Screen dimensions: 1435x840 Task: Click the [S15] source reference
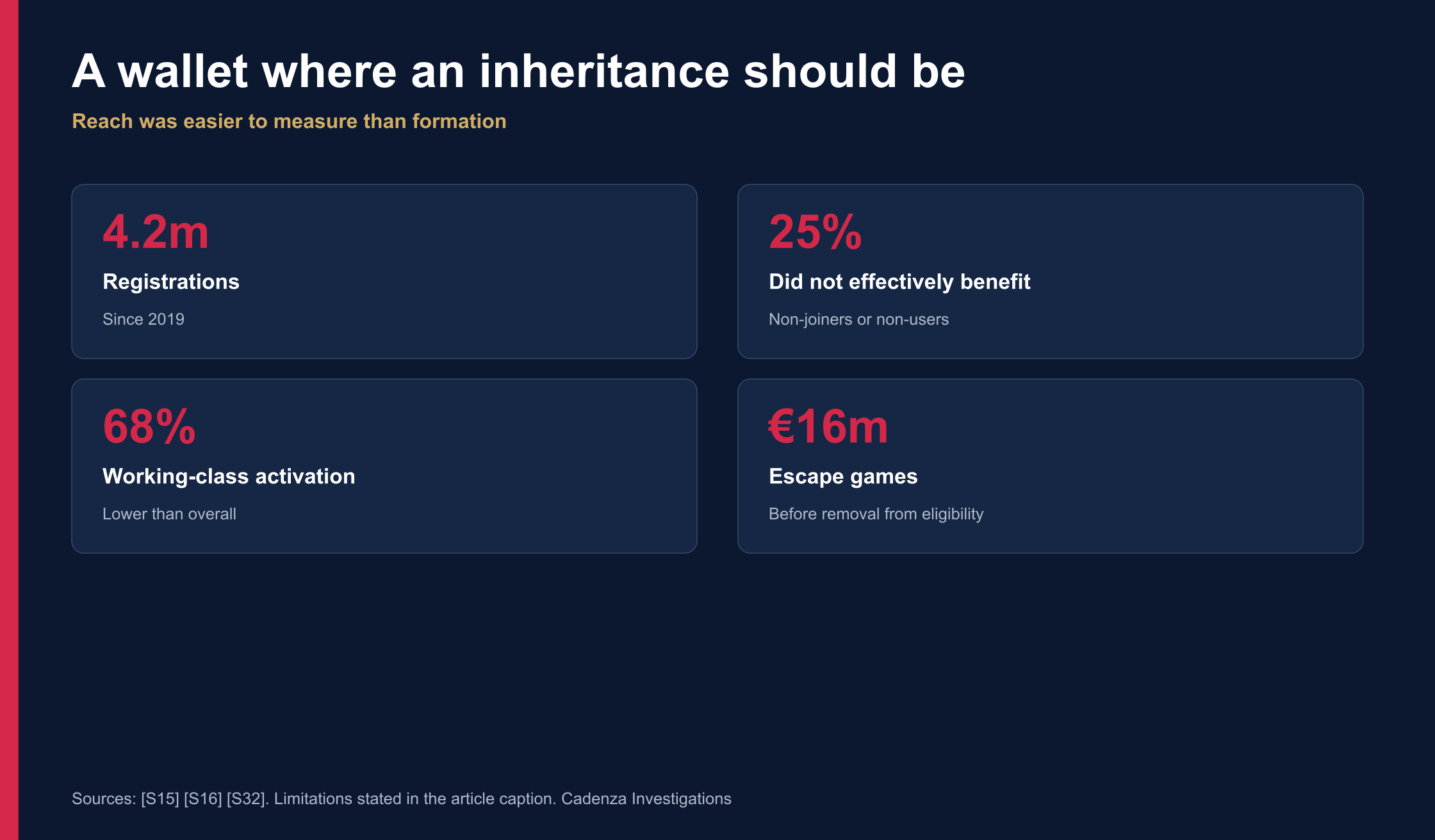click(160, 799)
